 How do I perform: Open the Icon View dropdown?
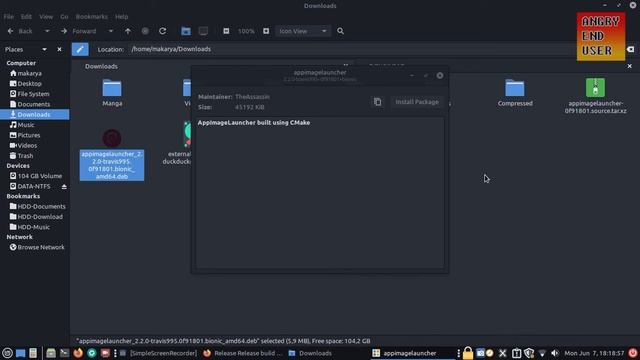pyautogui.click(x=302, y=31)
